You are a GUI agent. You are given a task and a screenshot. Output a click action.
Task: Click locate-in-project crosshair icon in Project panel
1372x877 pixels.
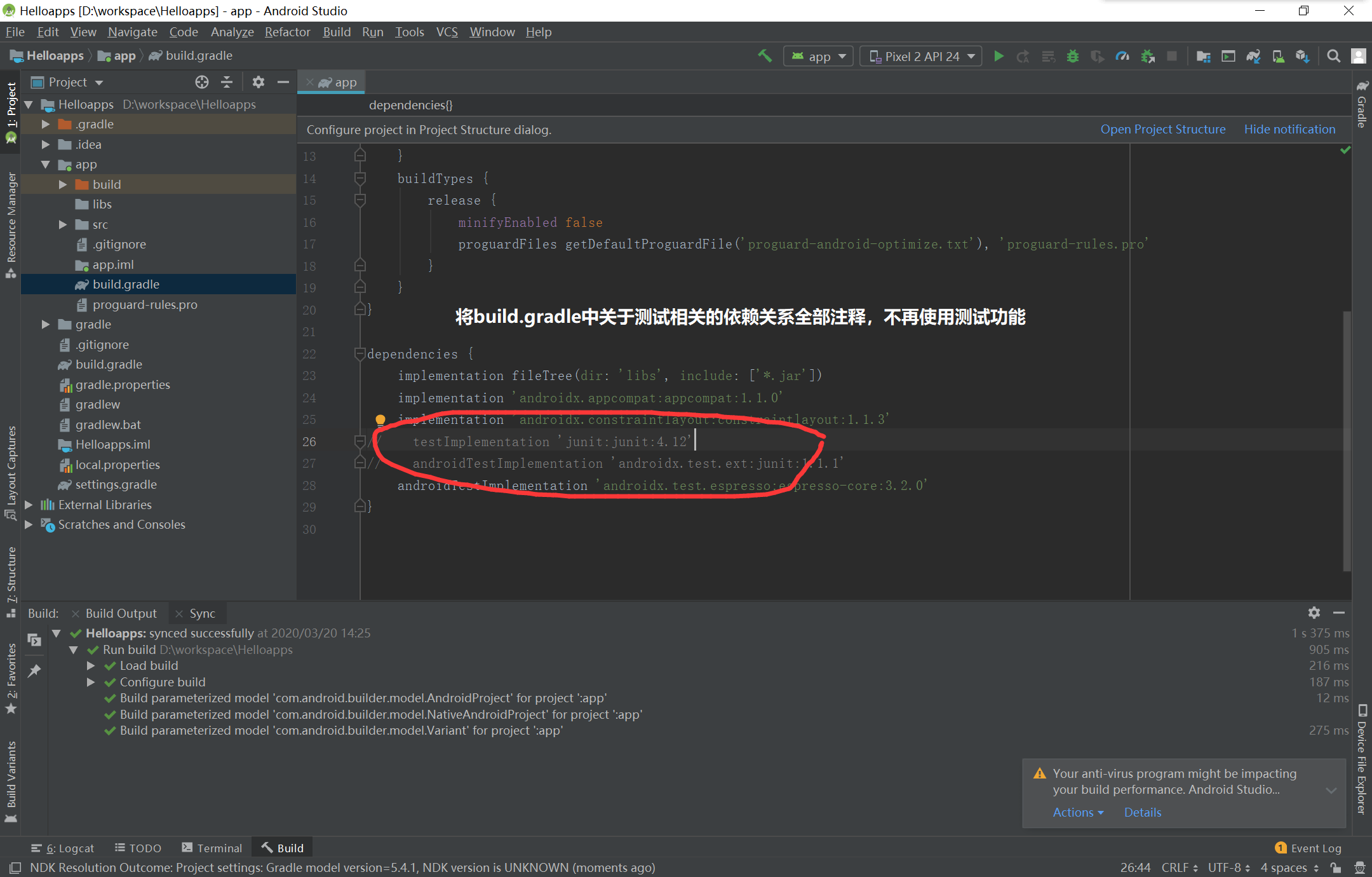pyautogui.click(x=202, y=82)
